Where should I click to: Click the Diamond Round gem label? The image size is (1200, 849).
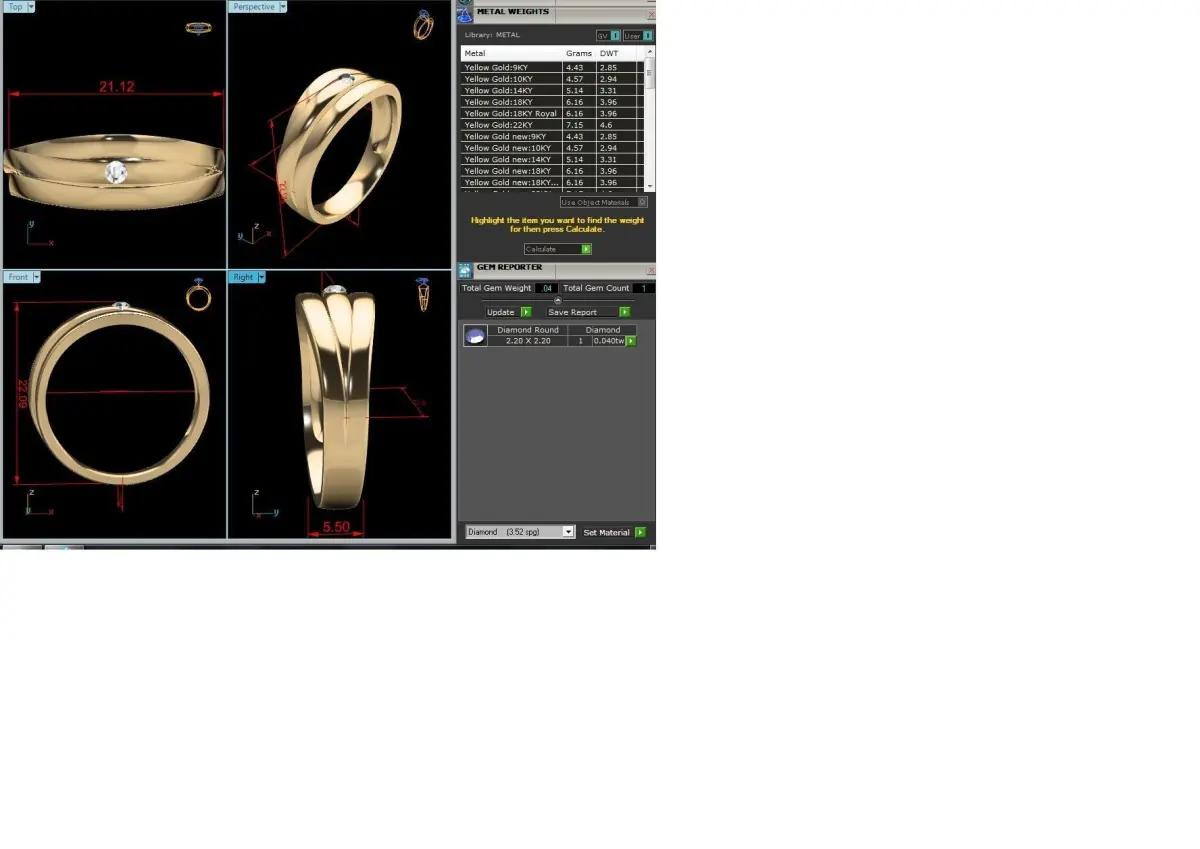528,330
